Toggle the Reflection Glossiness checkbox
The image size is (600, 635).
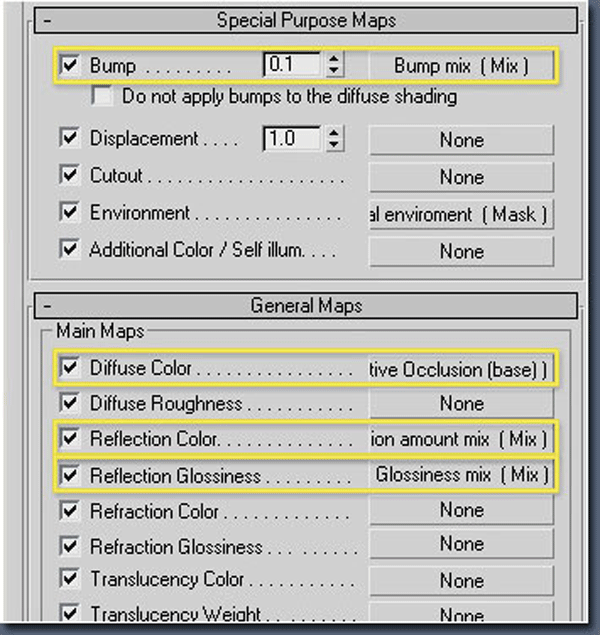click(69, 476)
